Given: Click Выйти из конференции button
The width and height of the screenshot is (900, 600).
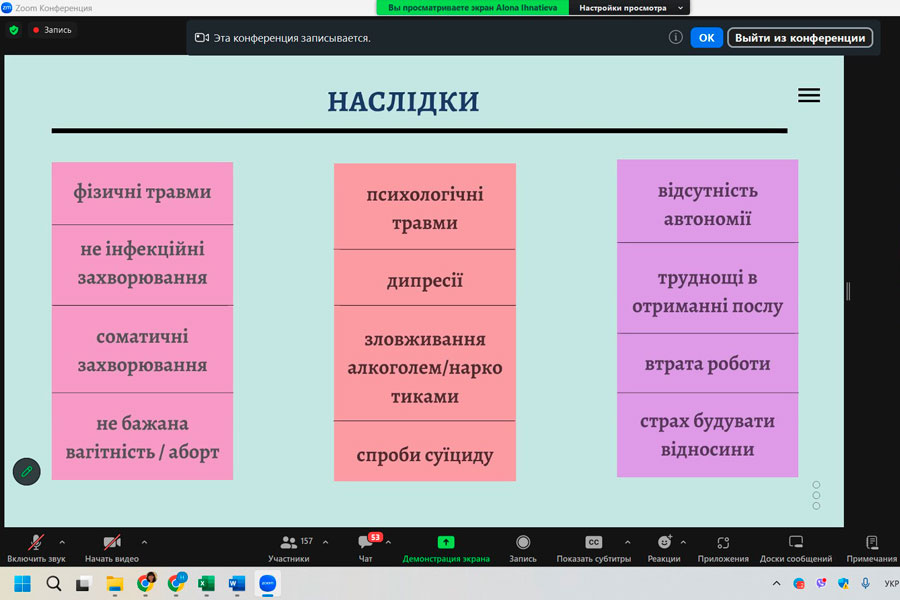Looking at the screenshot, I should point(799,38).
